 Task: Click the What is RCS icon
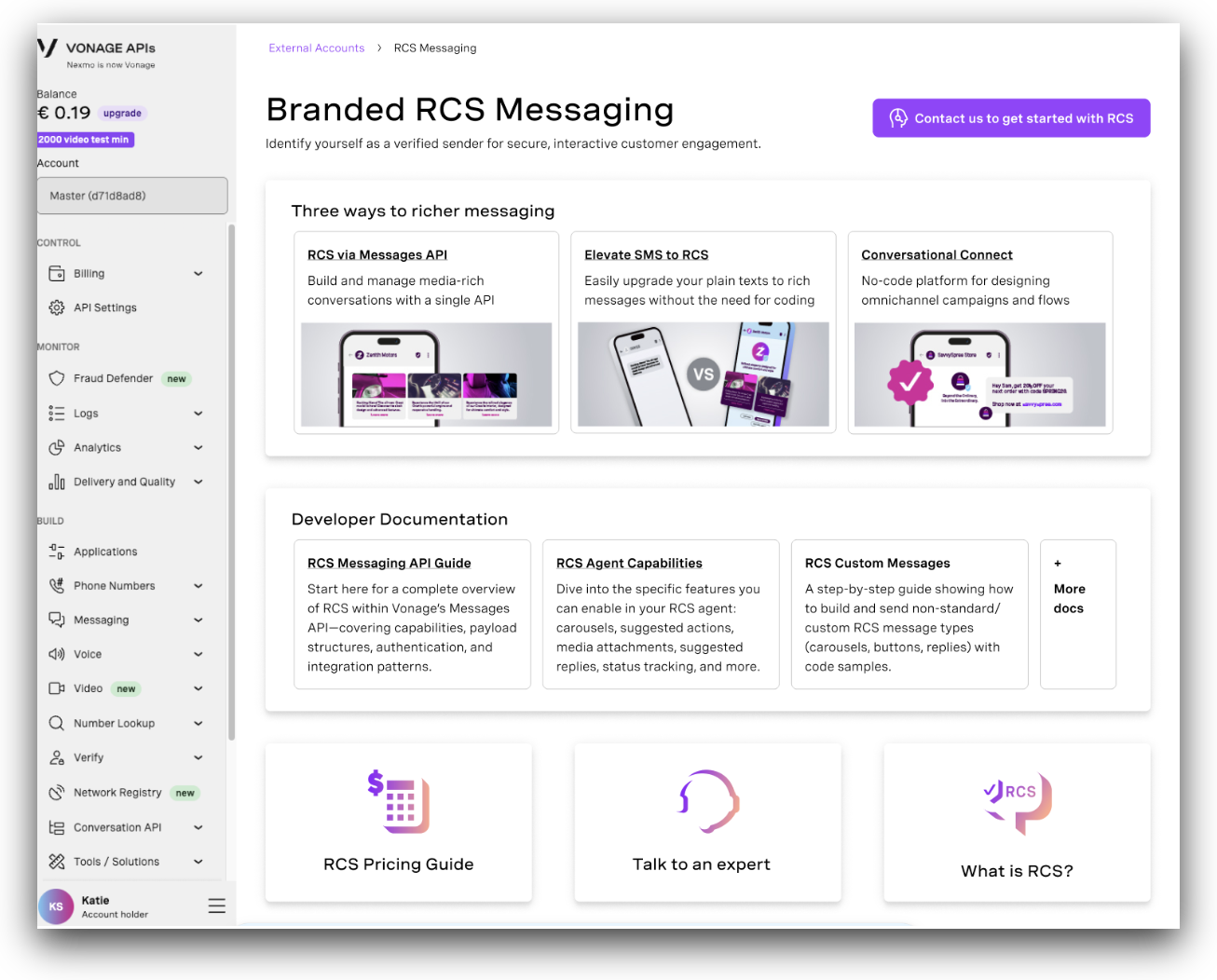[1017, 803]
